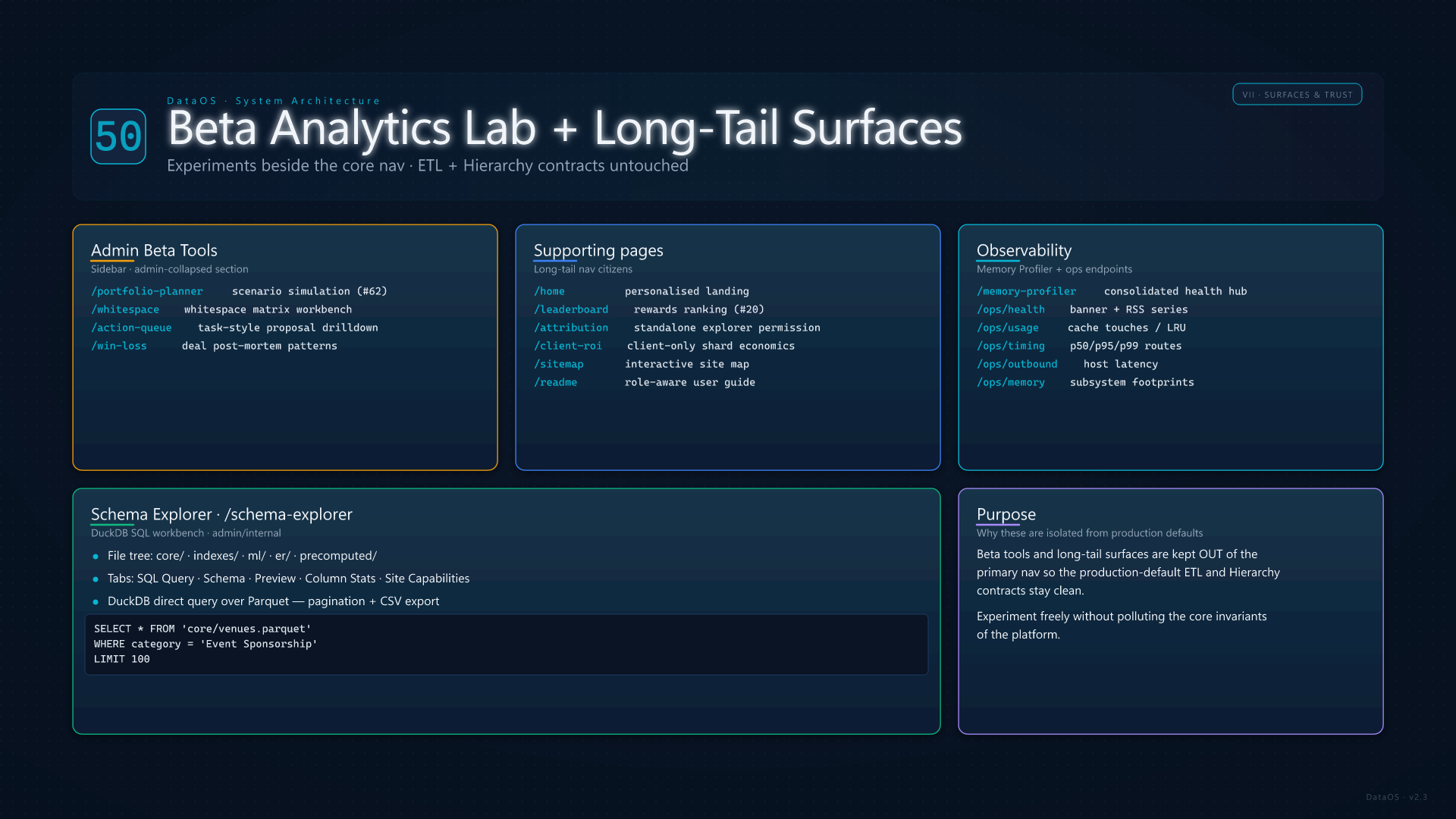The image size is (1456, 819).
Task: Open the /portfolio-planner route
Action: click(x=147, y=291)
